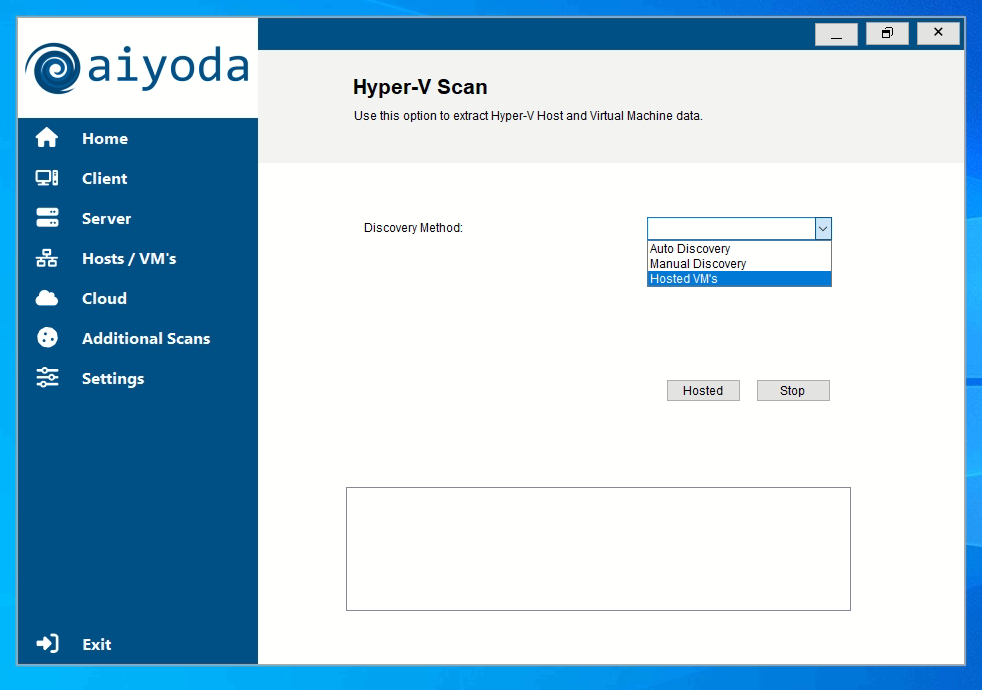Screen dimensions: 982x690
Task: Minimize the aiyoda window
Action: (x=836, y=34)
